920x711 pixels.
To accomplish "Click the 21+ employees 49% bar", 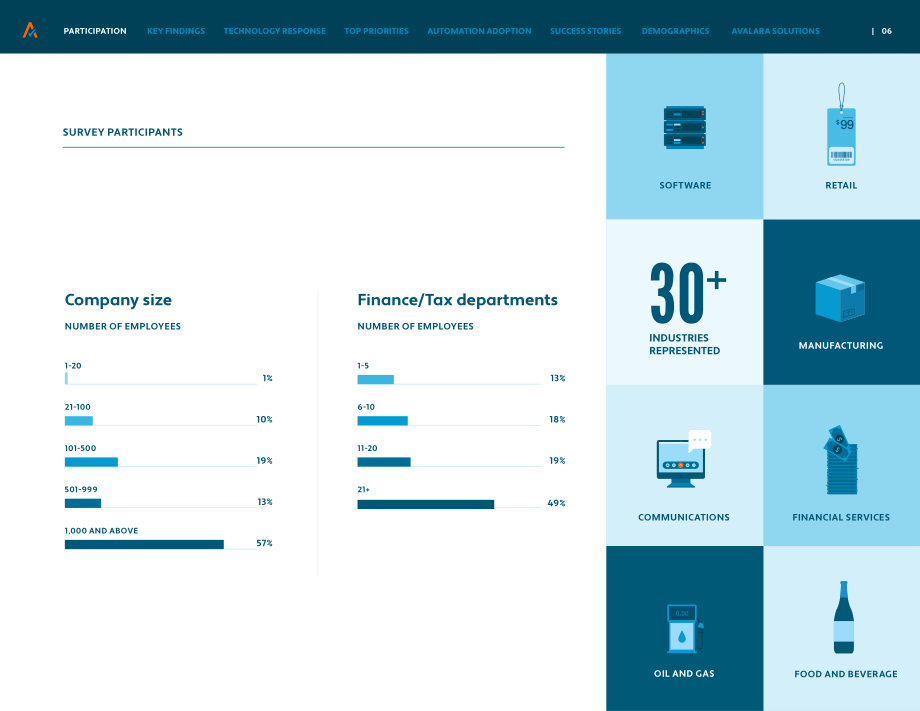I will pyautogui.click(x=425, y=505).
